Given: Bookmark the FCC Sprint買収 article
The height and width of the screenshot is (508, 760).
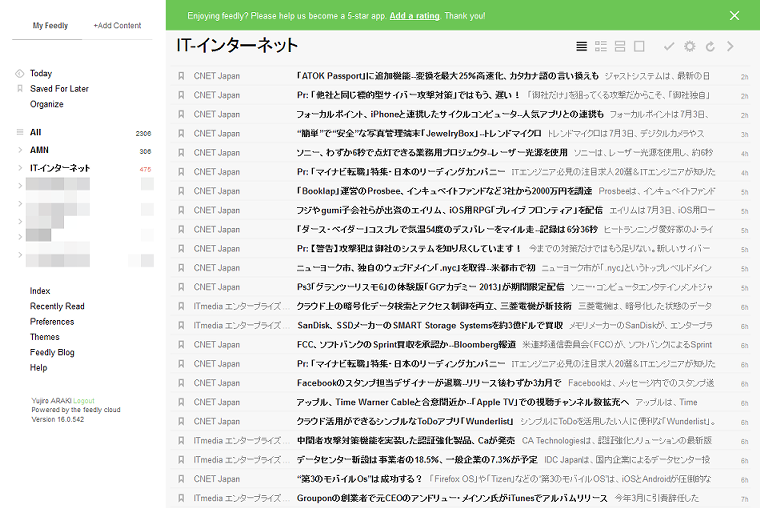Looking at the screenshot, I should coord(181,345).
